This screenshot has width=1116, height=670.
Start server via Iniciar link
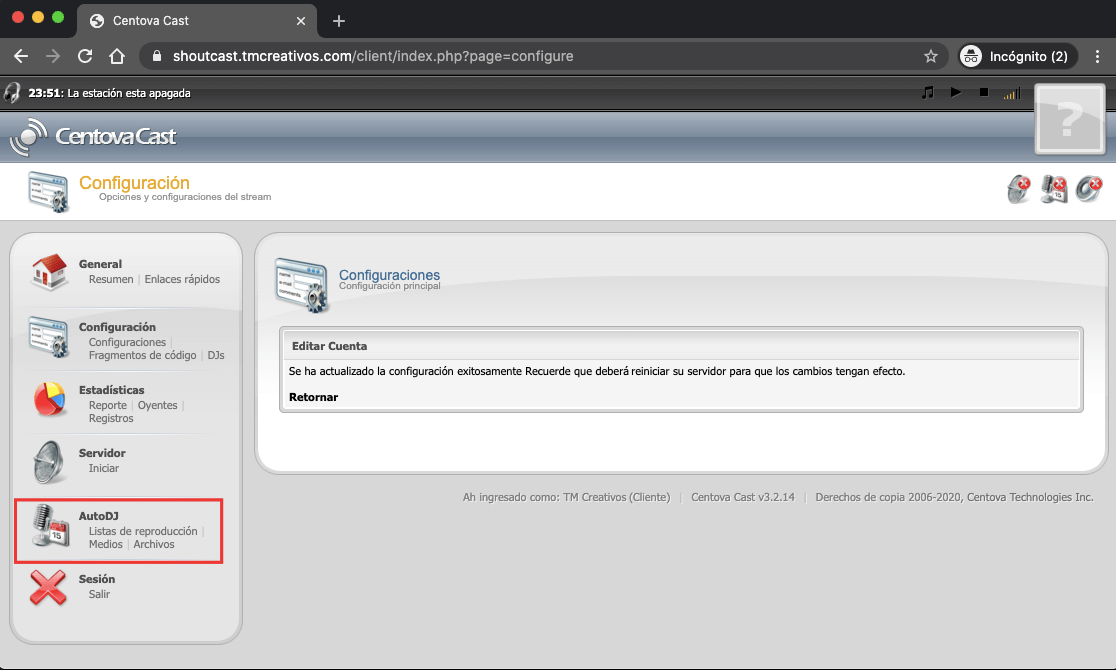(103, 468)
